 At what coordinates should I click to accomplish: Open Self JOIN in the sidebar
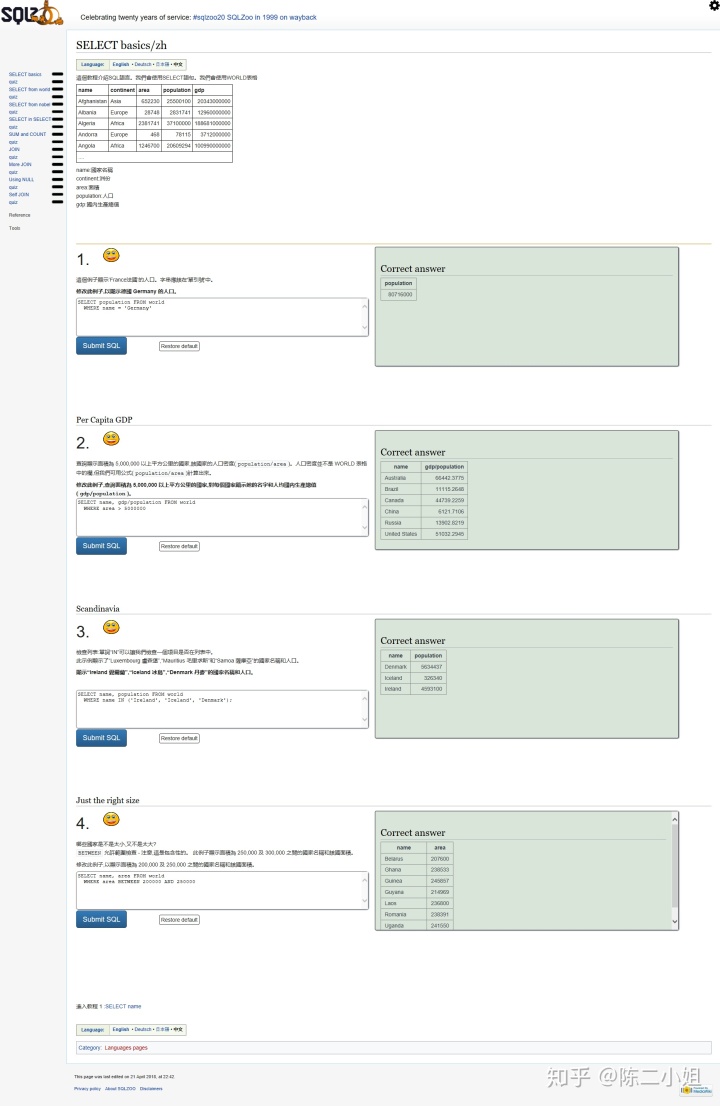pos(18,194)
